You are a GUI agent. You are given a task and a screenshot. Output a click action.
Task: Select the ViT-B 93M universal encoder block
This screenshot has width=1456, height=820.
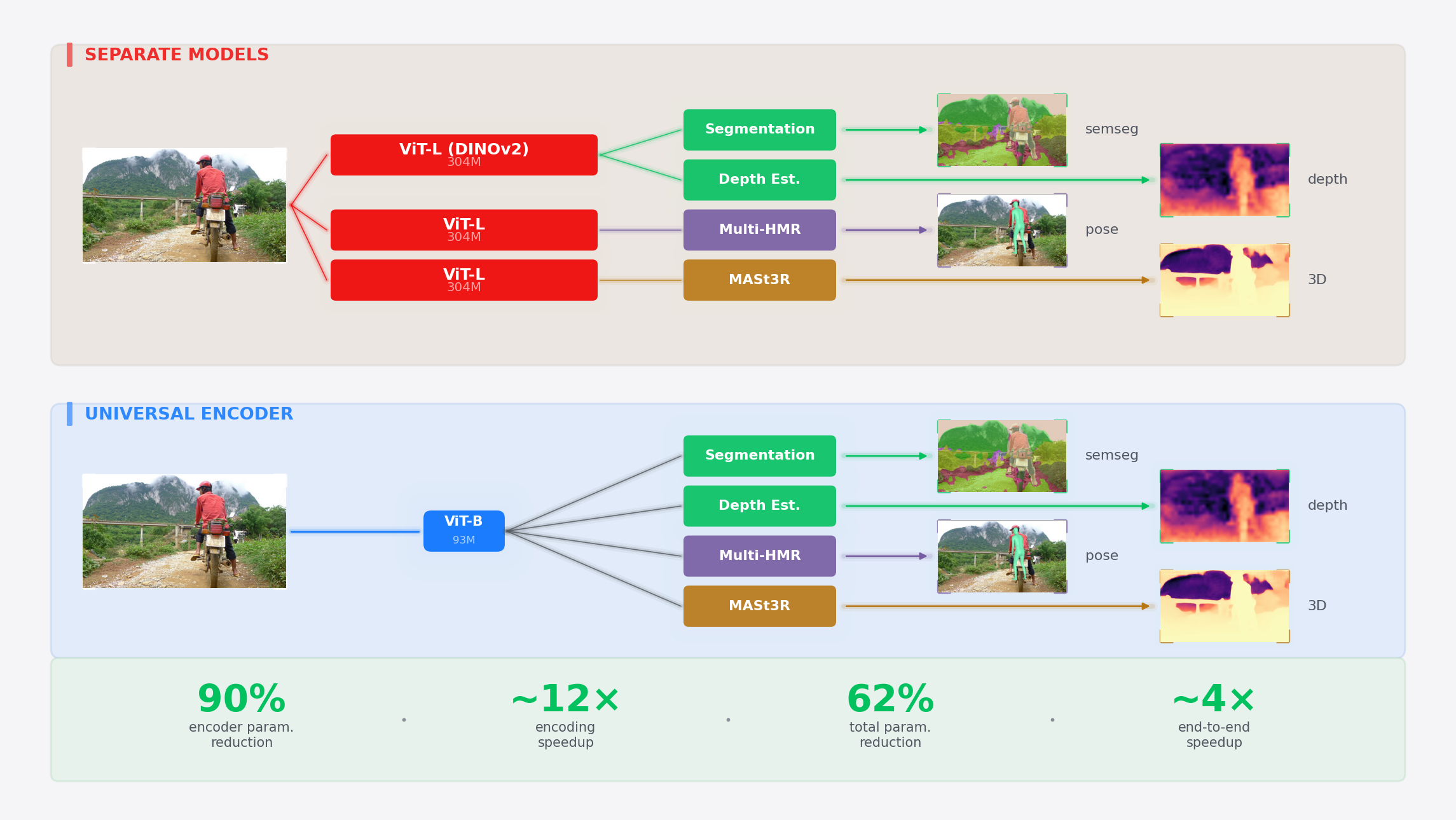point(464,531)
